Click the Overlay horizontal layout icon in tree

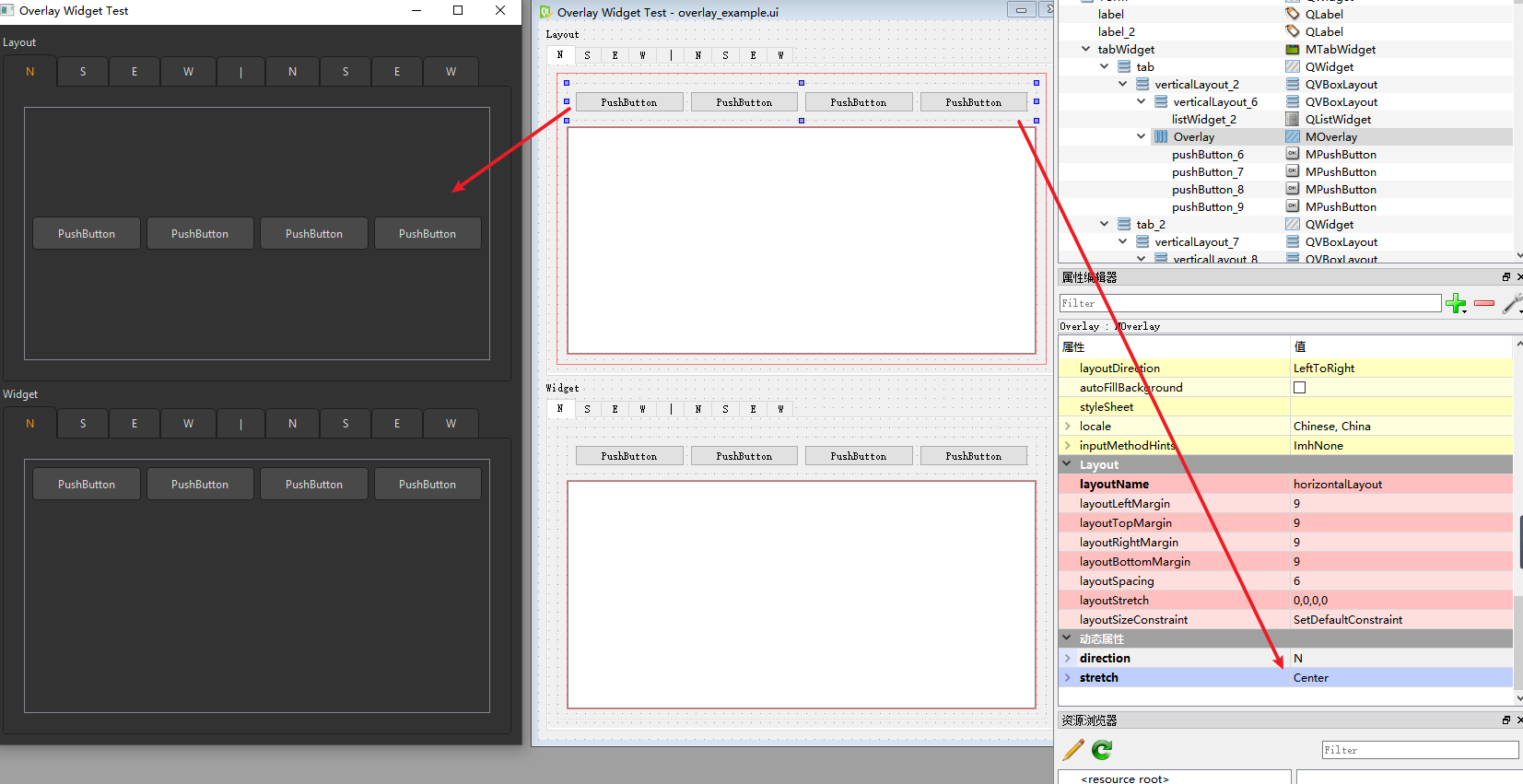1161,137
